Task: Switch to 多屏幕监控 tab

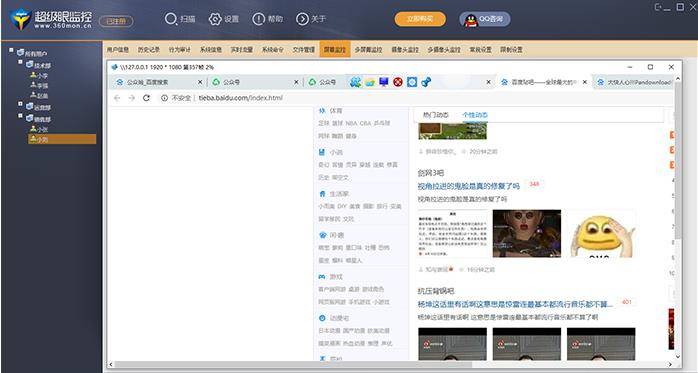Action: [368, 49]
